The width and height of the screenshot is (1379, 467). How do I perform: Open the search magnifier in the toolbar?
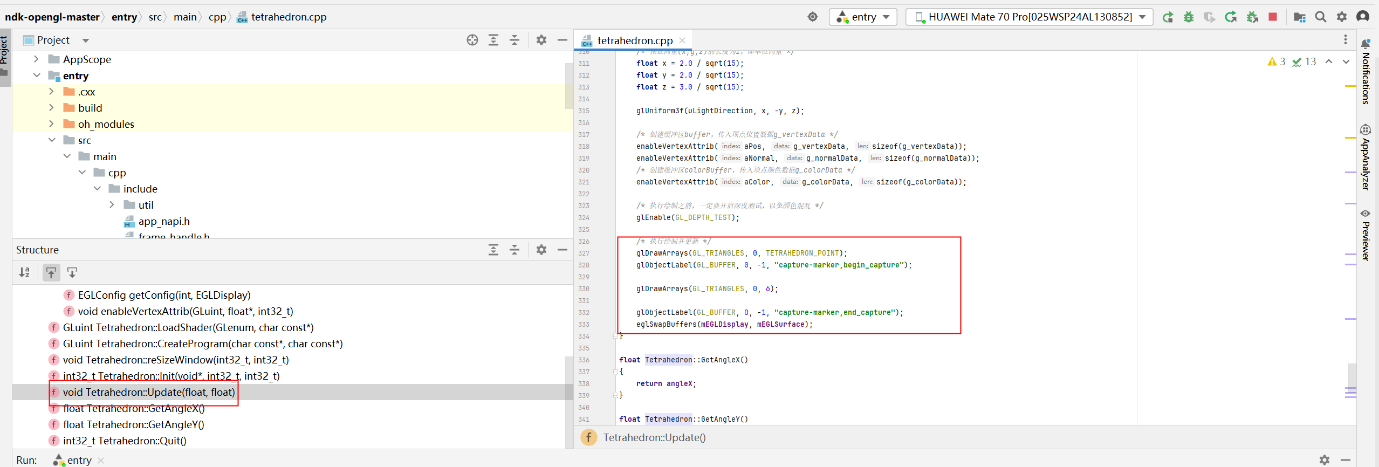click(x=1321, y=16)
